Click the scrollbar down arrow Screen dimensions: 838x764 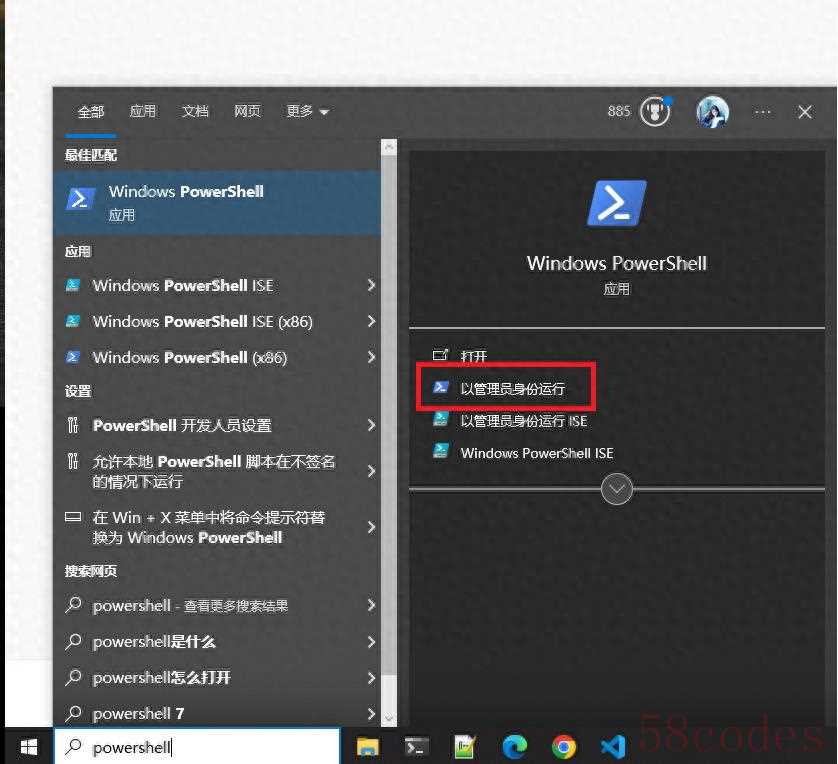click(x=389, y=719)
